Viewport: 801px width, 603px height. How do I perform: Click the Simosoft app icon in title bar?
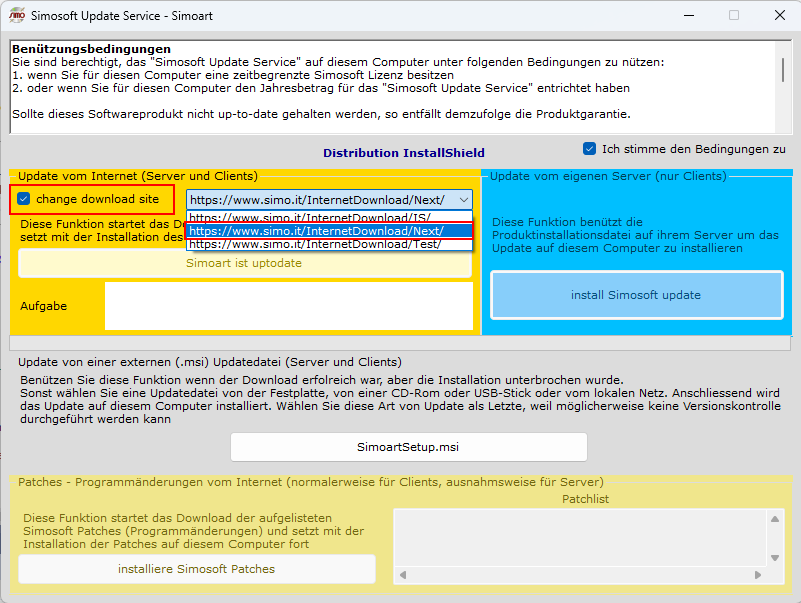tap(17, 16)
